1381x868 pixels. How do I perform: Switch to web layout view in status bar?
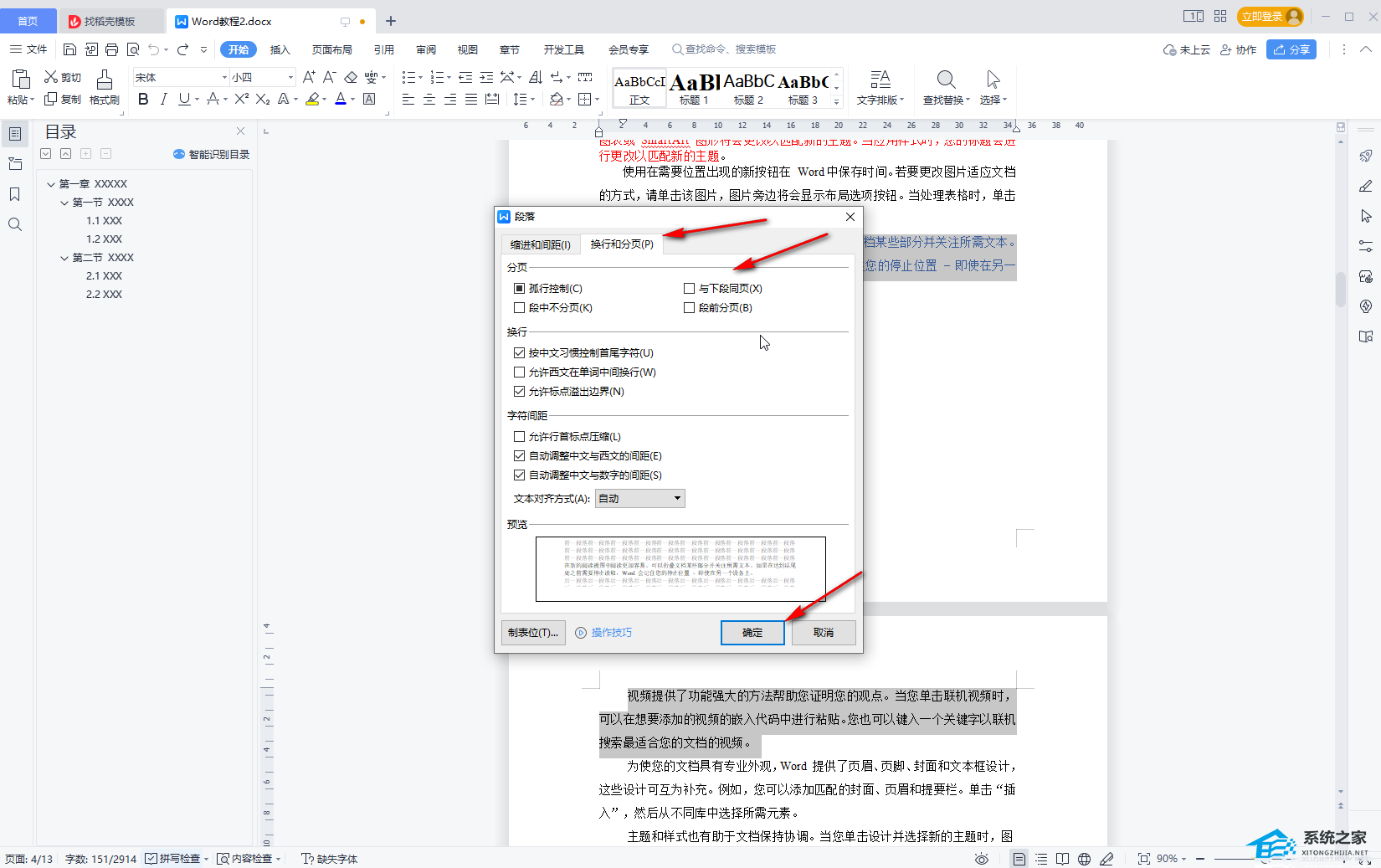click(x=1084, y=859)
